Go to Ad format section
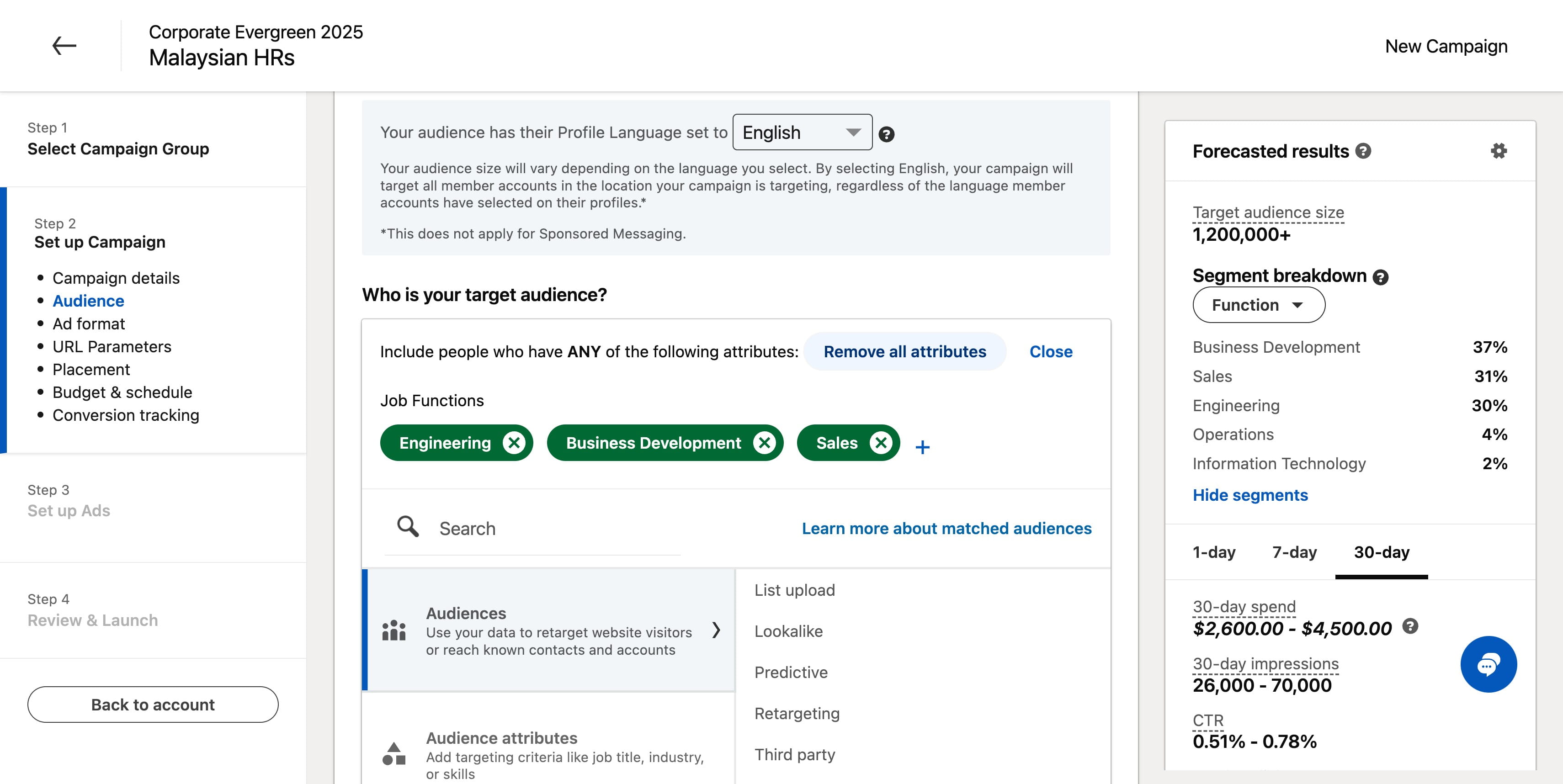 [x=89, y=324]
